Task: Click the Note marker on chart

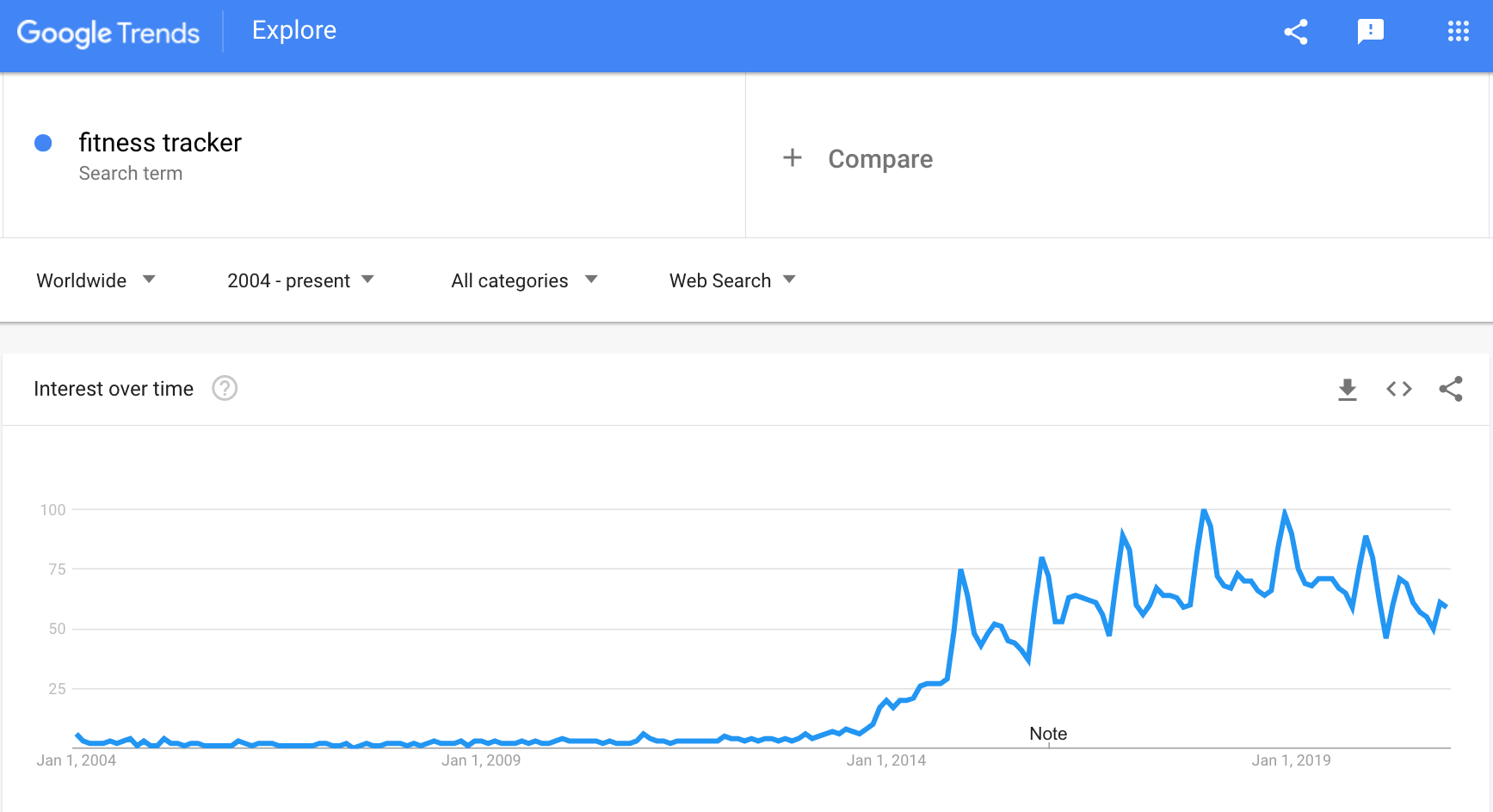Action: [x=1048, y=734]
